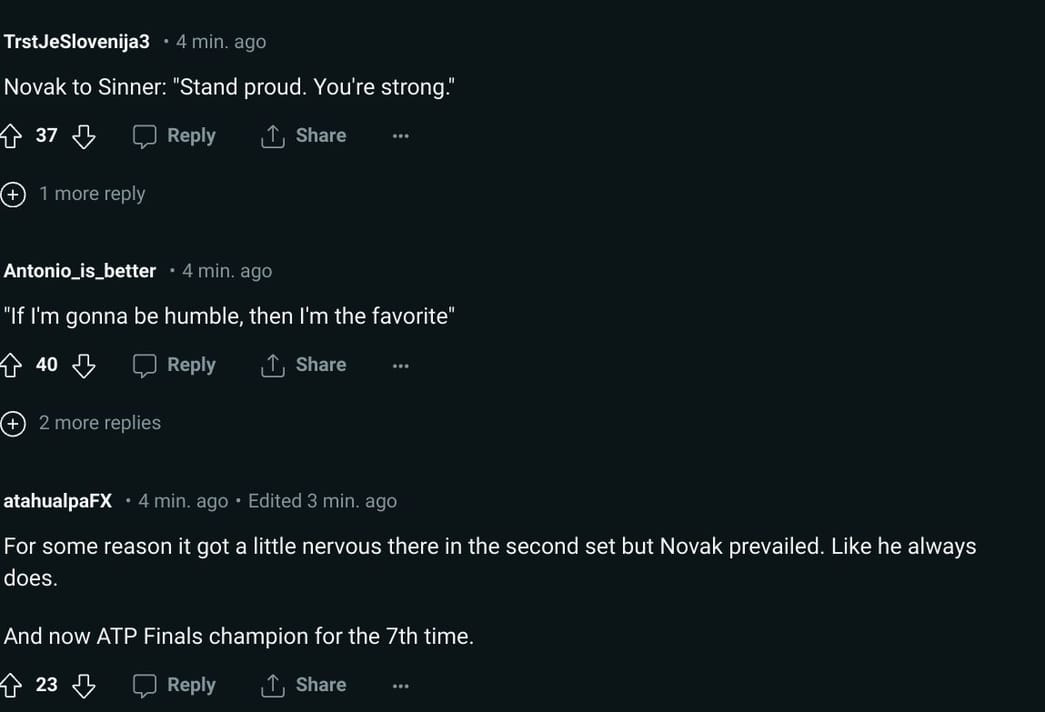Upvote the ATP Finals champion comment
This screenshot has height=712, width=1045.
[14, 685]
